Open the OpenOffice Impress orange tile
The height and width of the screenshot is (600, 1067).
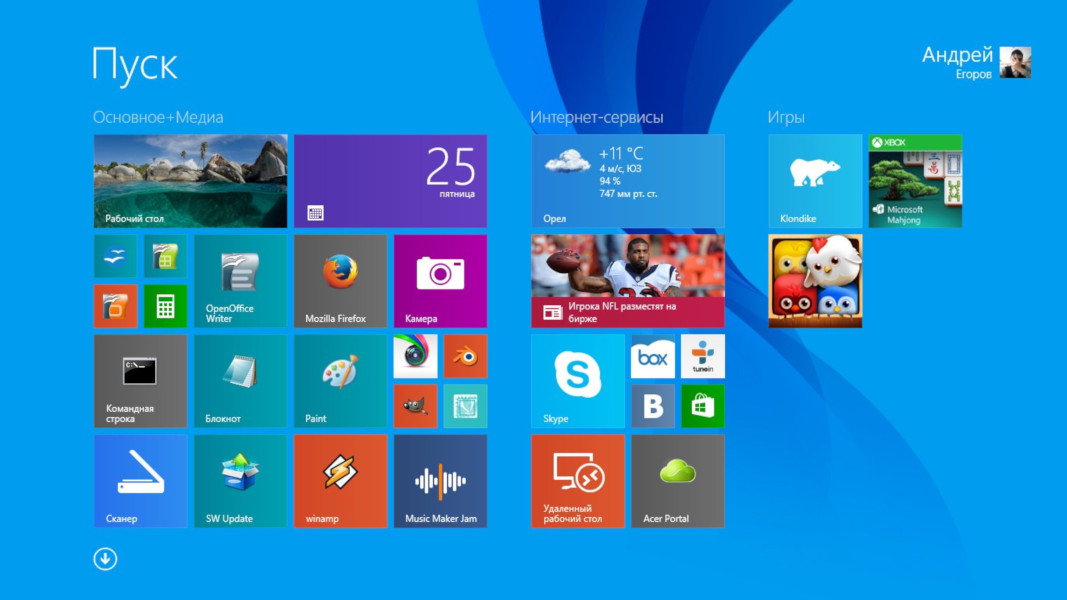116,306
